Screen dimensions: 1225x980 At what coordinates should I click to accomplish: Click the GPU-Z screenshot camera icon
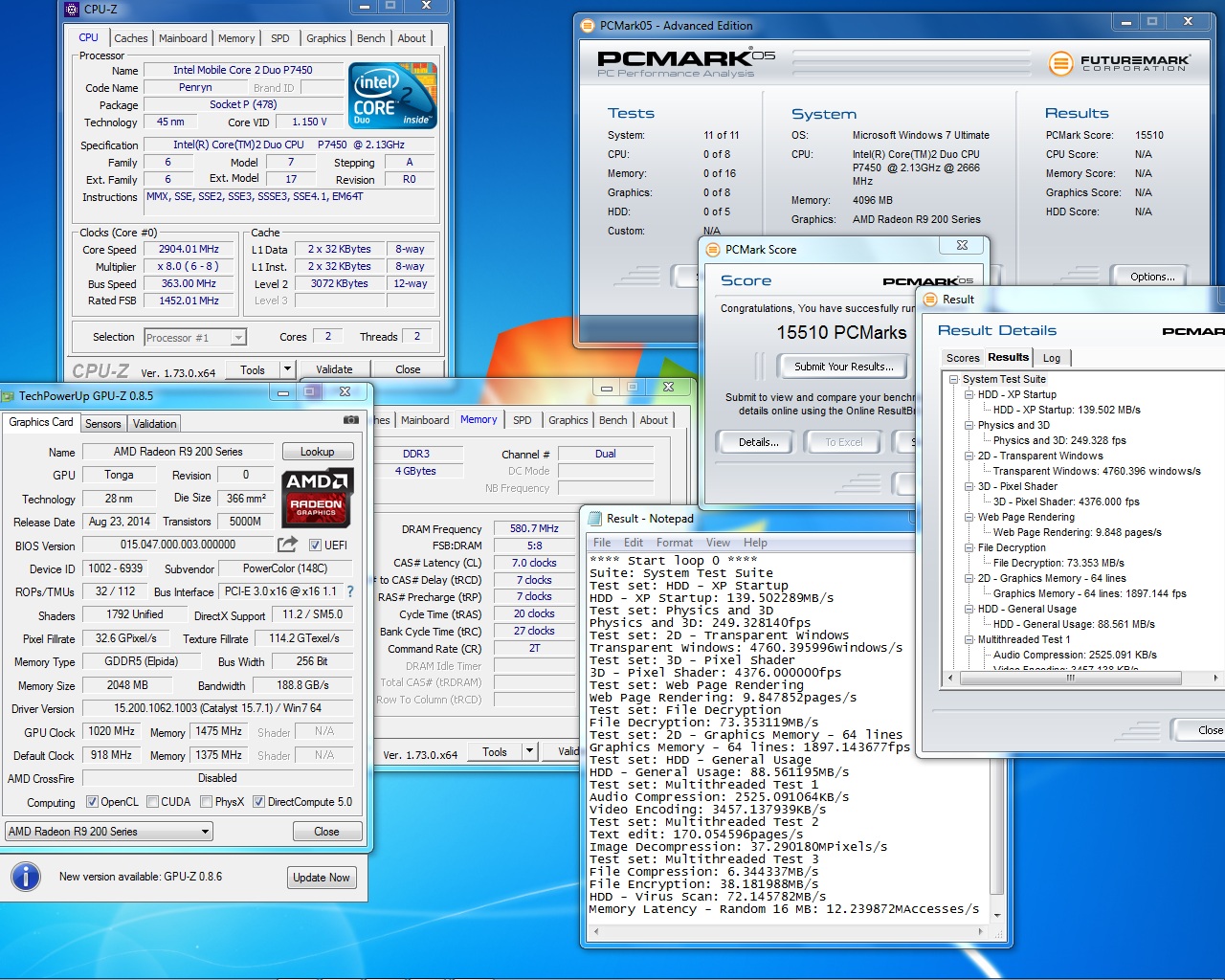point(351,420)
